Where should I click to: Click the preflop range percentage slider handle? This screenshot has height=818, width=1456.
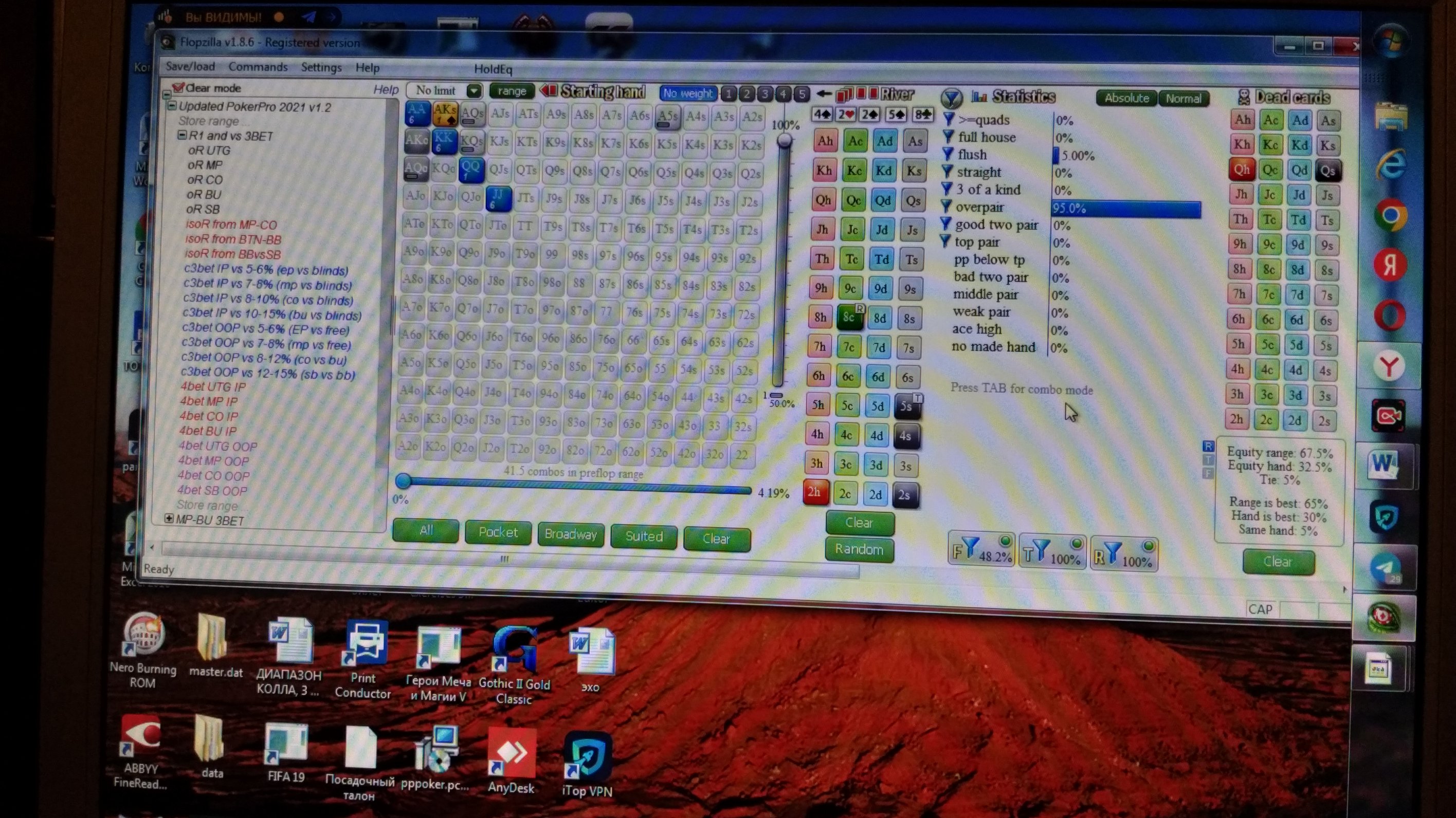click(x=403, y=481)
